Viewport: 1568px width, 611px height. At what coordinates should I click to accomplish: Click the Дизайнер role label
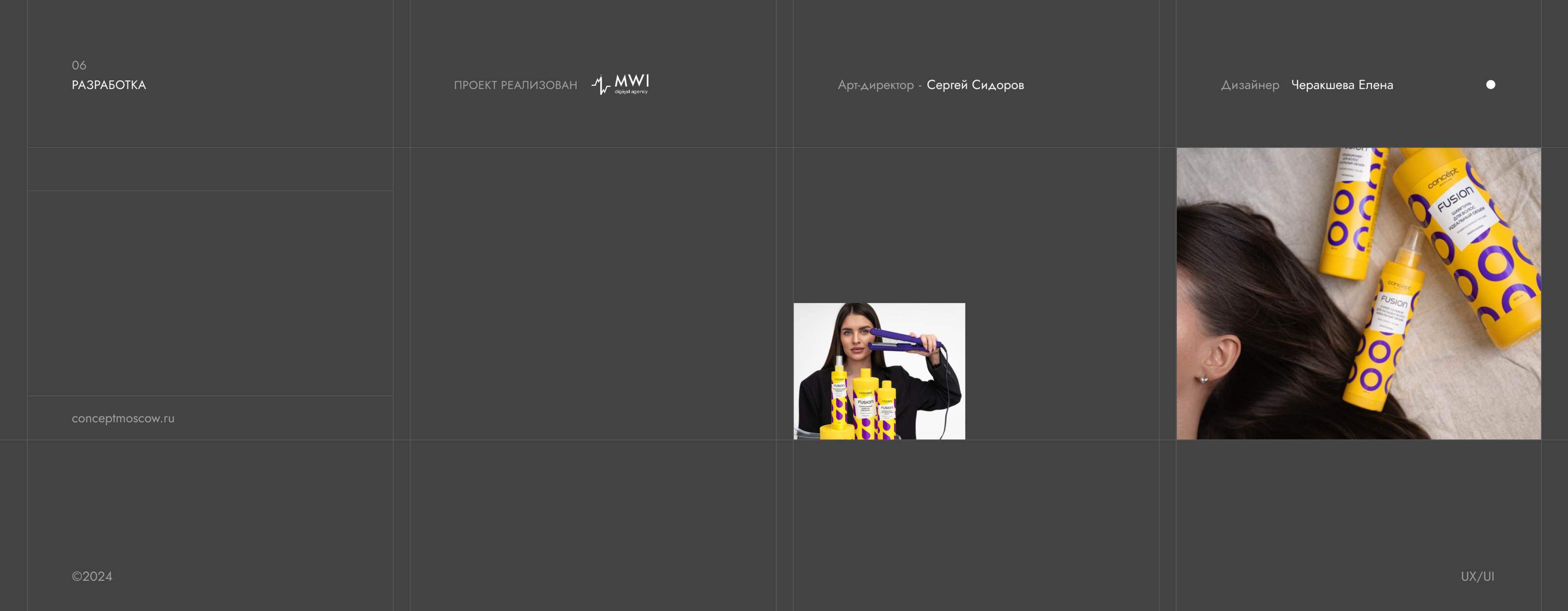point(1249,85)
